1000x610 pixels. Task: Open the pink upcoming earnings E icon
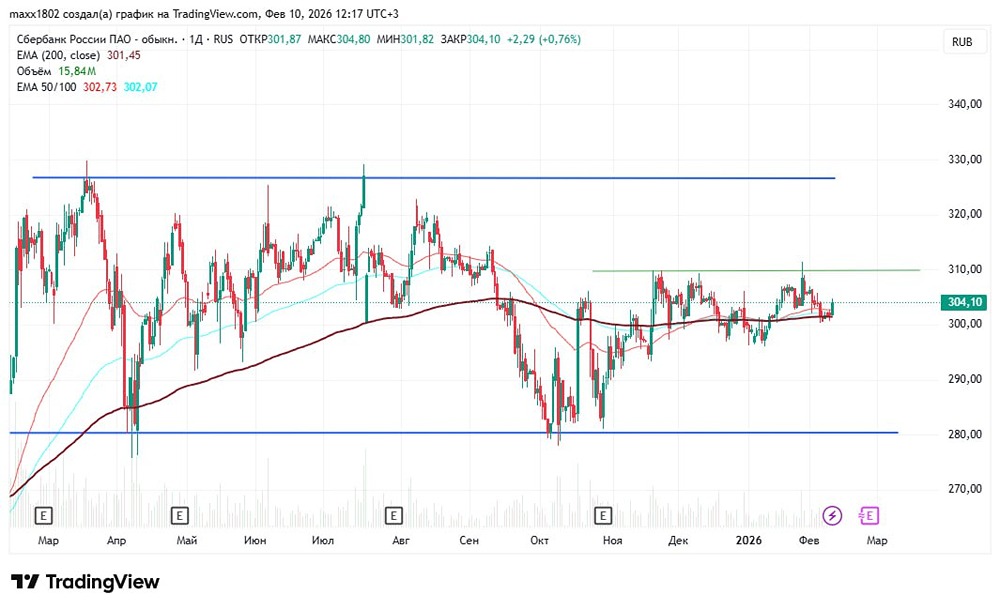pyautogui.click(x=869, y=515)
